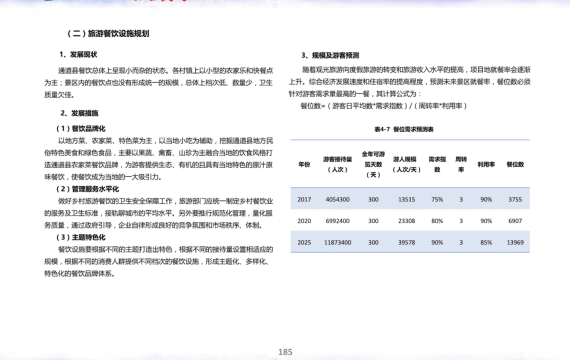Select the 75% demand index cell
Image resolution: width=570 pixels, height=360 pixels.
coord(437,199)
